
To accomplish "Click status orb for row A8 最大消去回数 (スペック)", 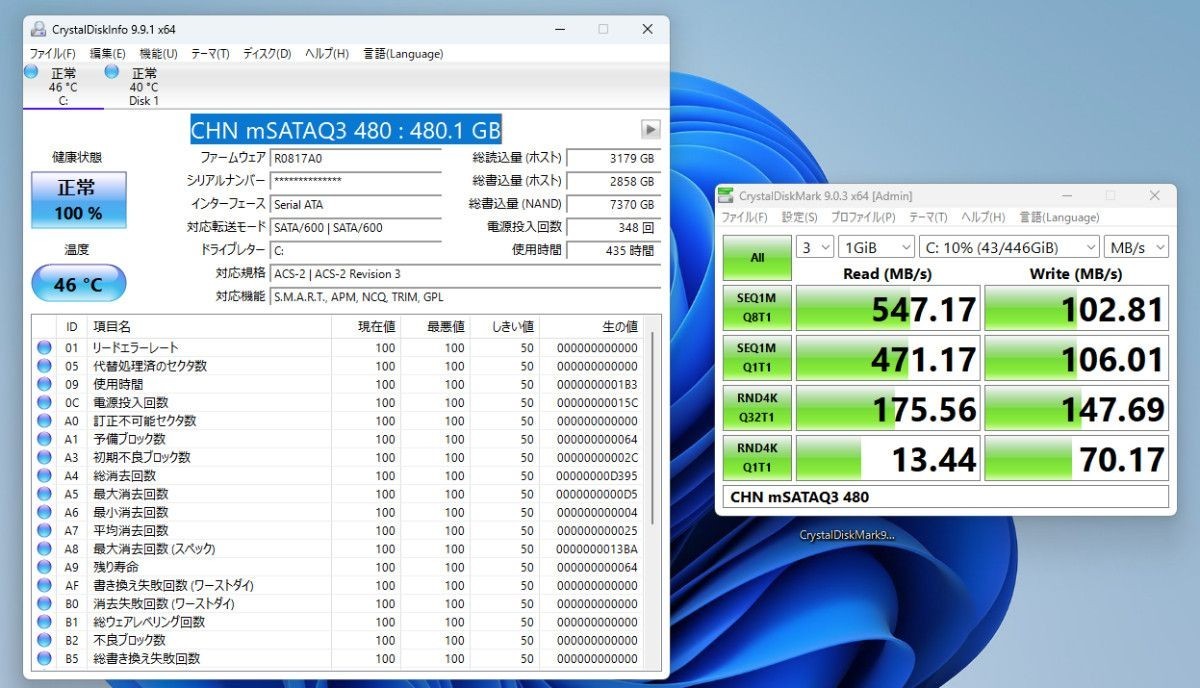I will click(x=44, y=549).
